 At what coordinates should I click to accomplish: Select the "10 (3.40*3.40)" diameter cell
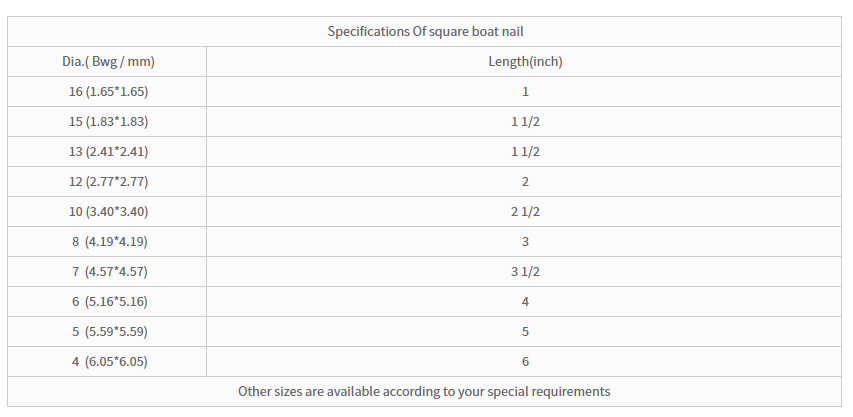(x=108, y=212)
